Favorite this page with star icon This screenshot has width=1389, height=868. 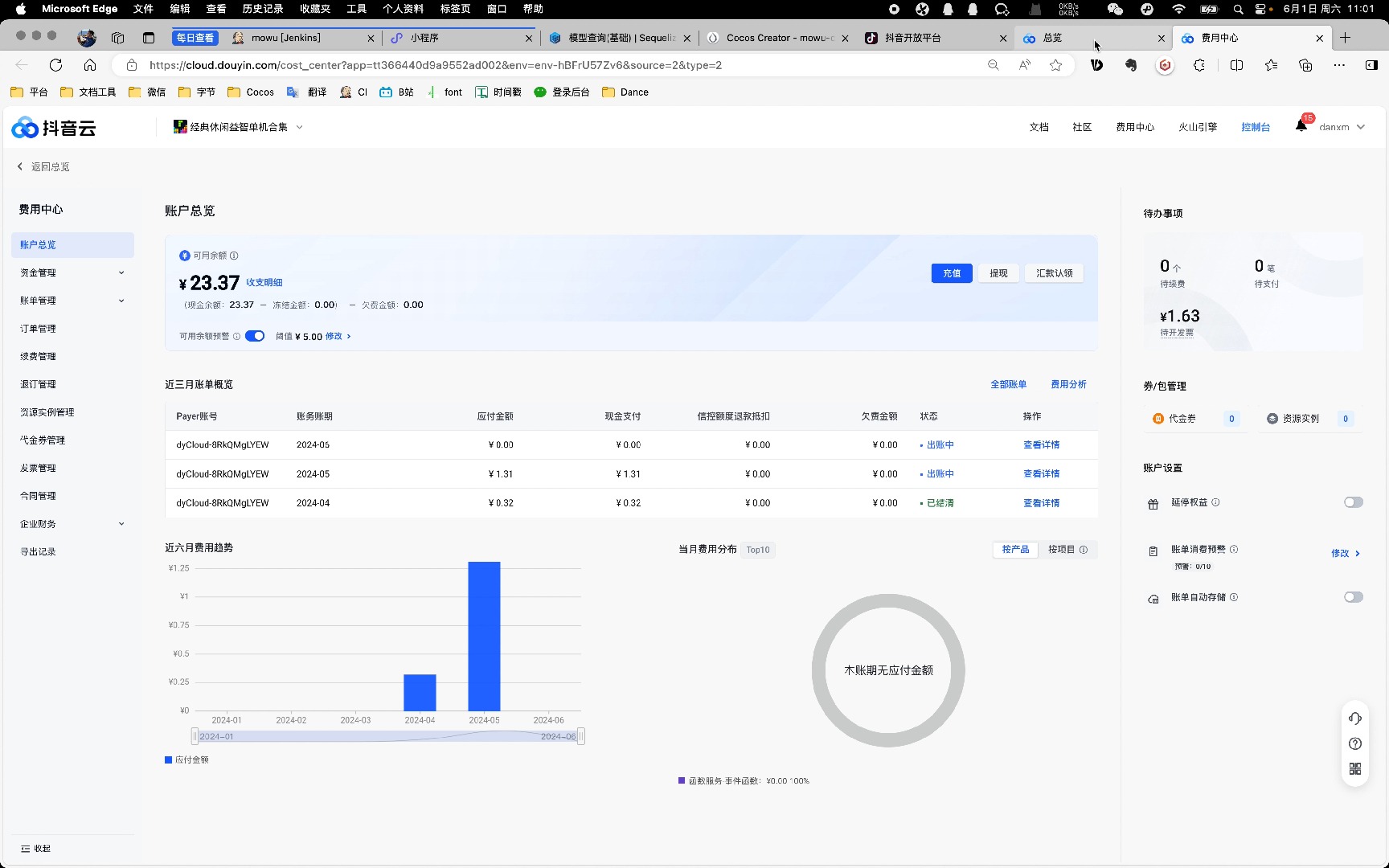click(x=1055, y=65)
